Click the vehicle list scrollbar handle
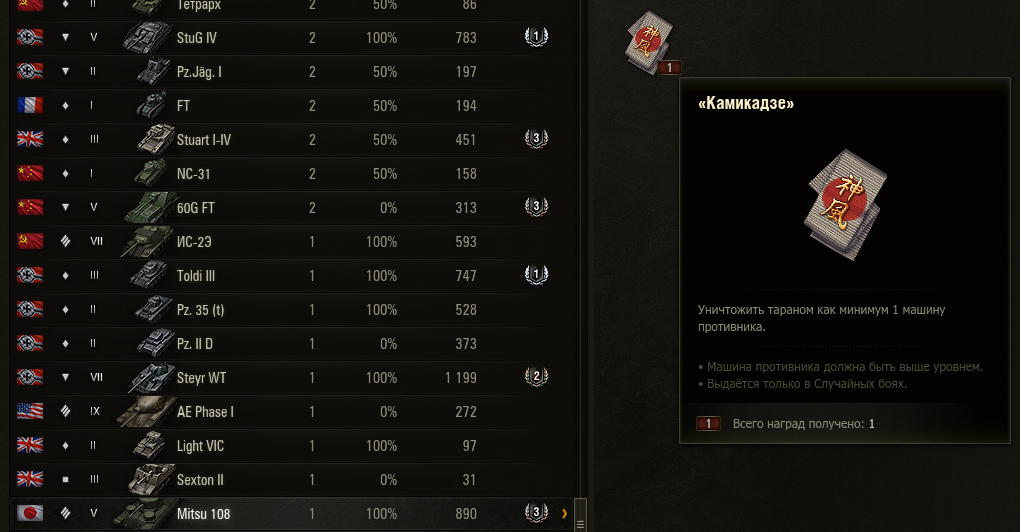 click(x=580, y=515)
